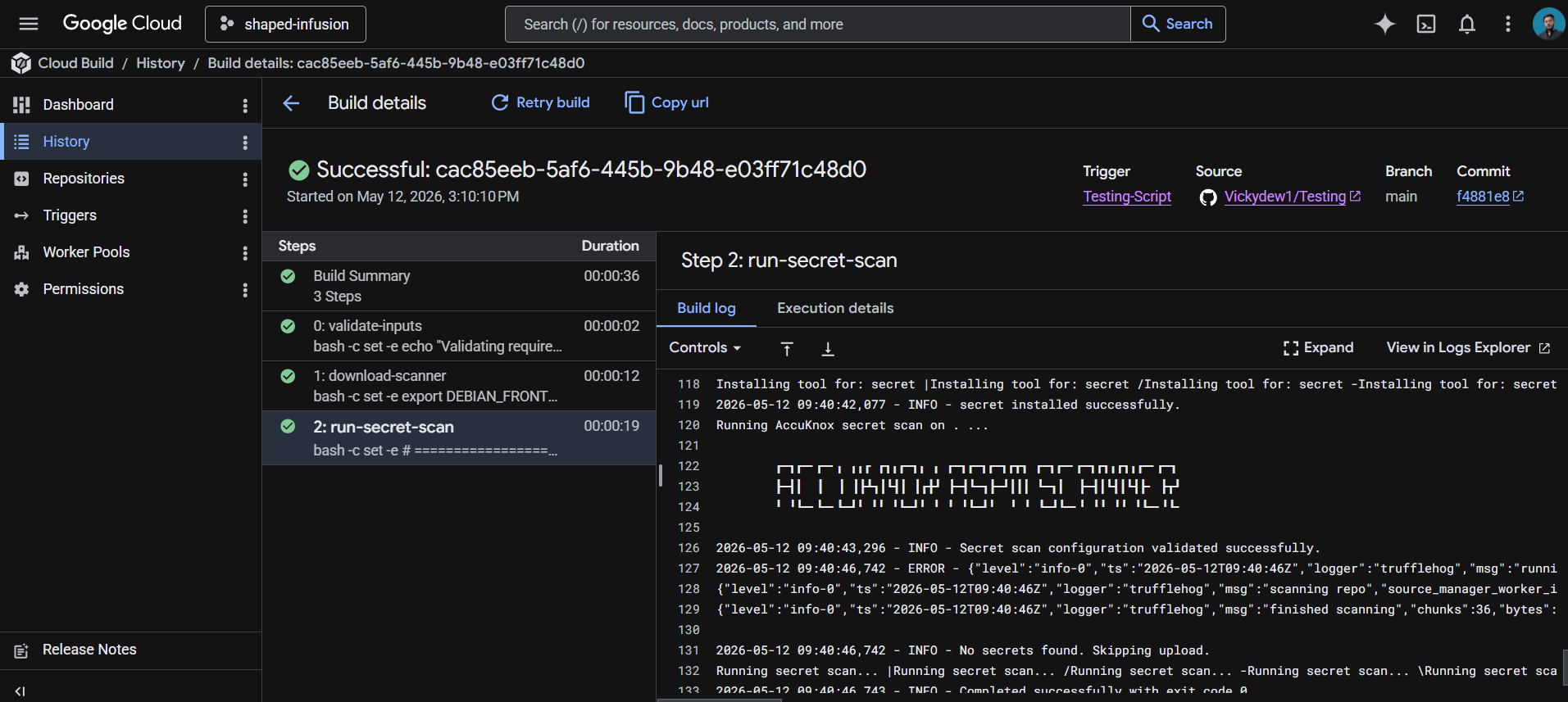Screen dimensions: 1568x702
Task: Open the user account avatar
Action: click(x=1548, y=24)
